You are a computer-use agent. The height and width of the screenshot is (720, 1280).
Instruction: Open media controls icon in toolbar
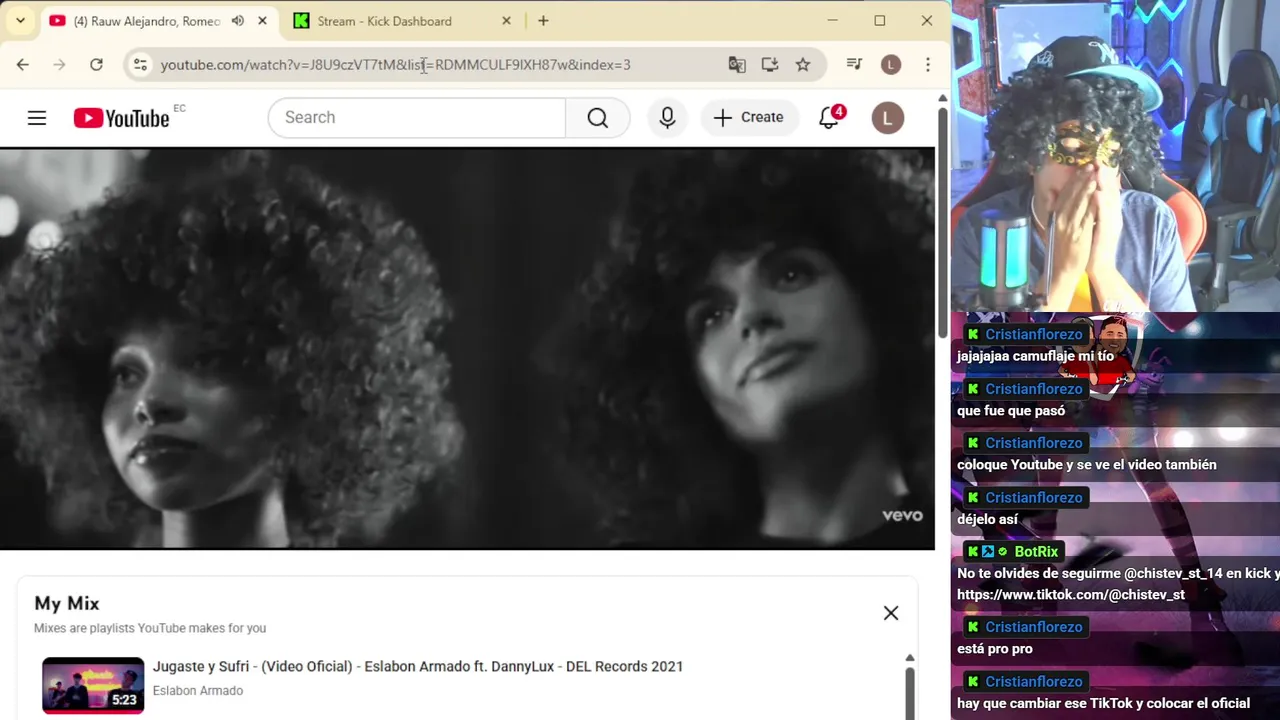854,65
